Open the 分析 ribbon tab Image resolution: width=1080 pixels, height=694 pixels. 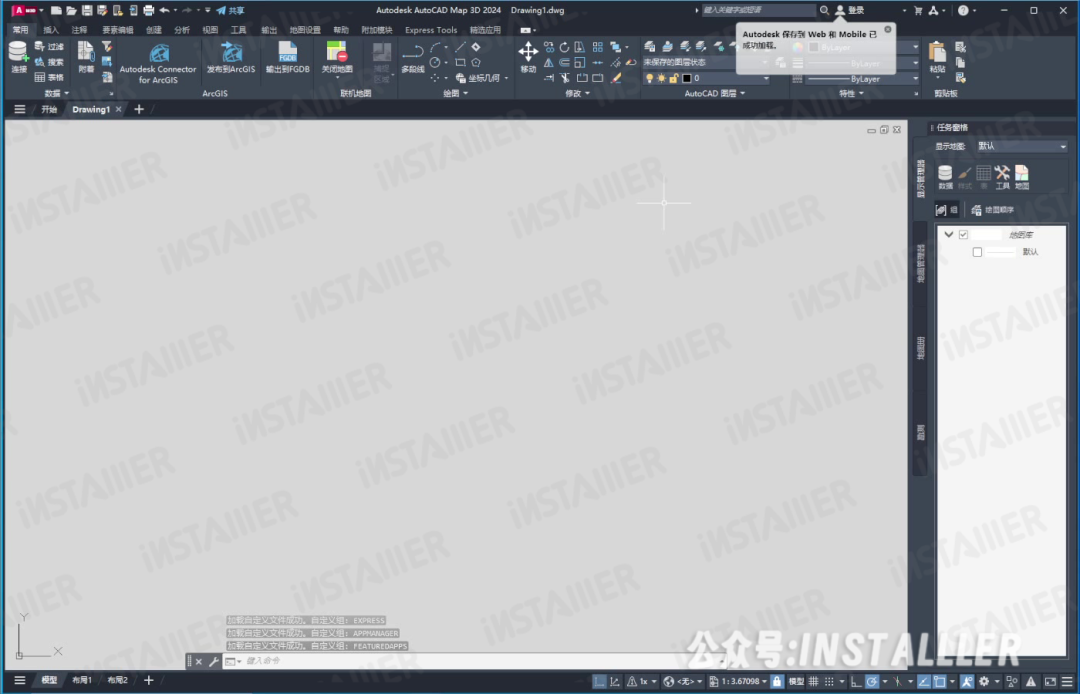[182, 30]
